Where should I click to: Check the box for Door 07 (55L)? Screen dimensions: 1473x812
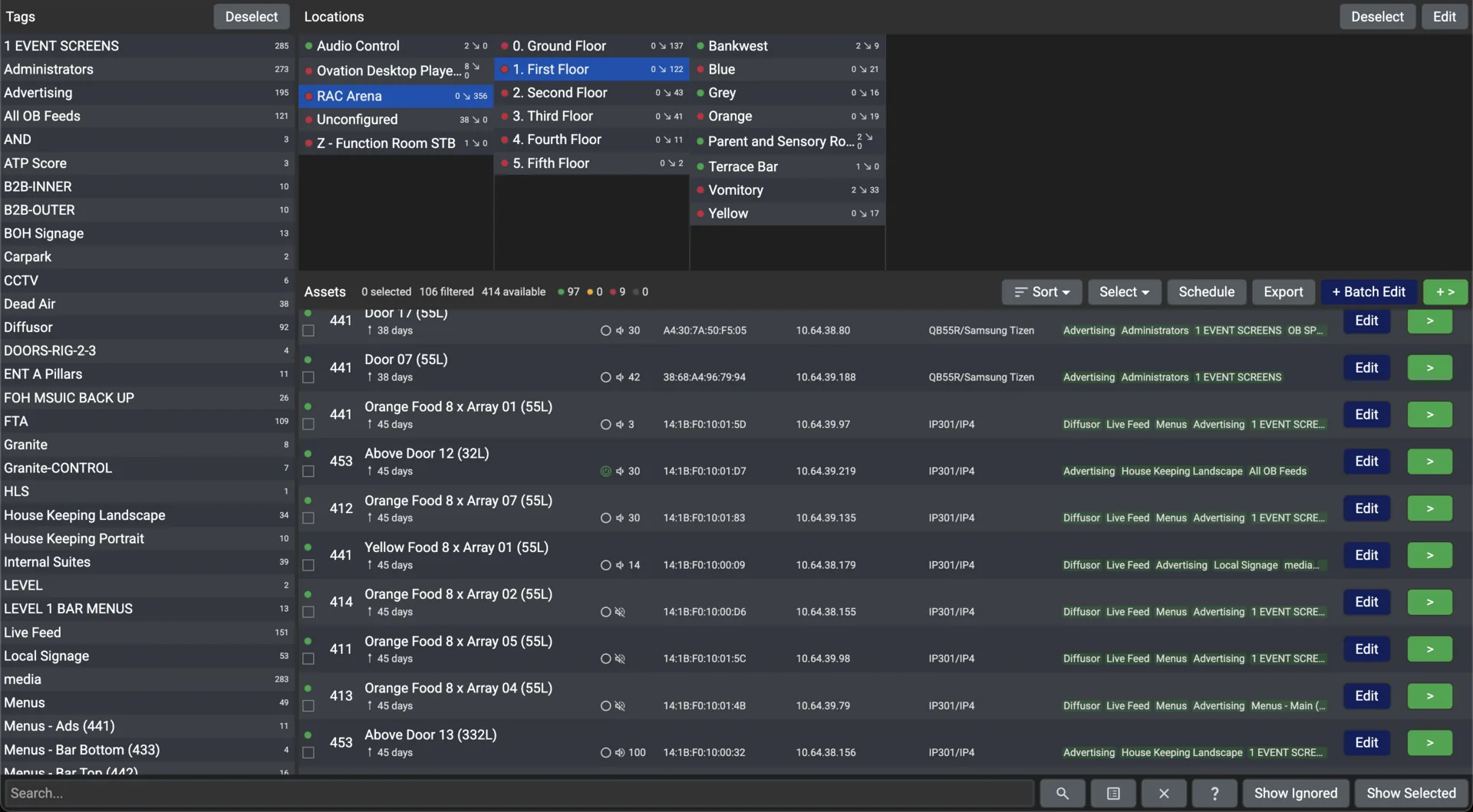tap(308, 377)
